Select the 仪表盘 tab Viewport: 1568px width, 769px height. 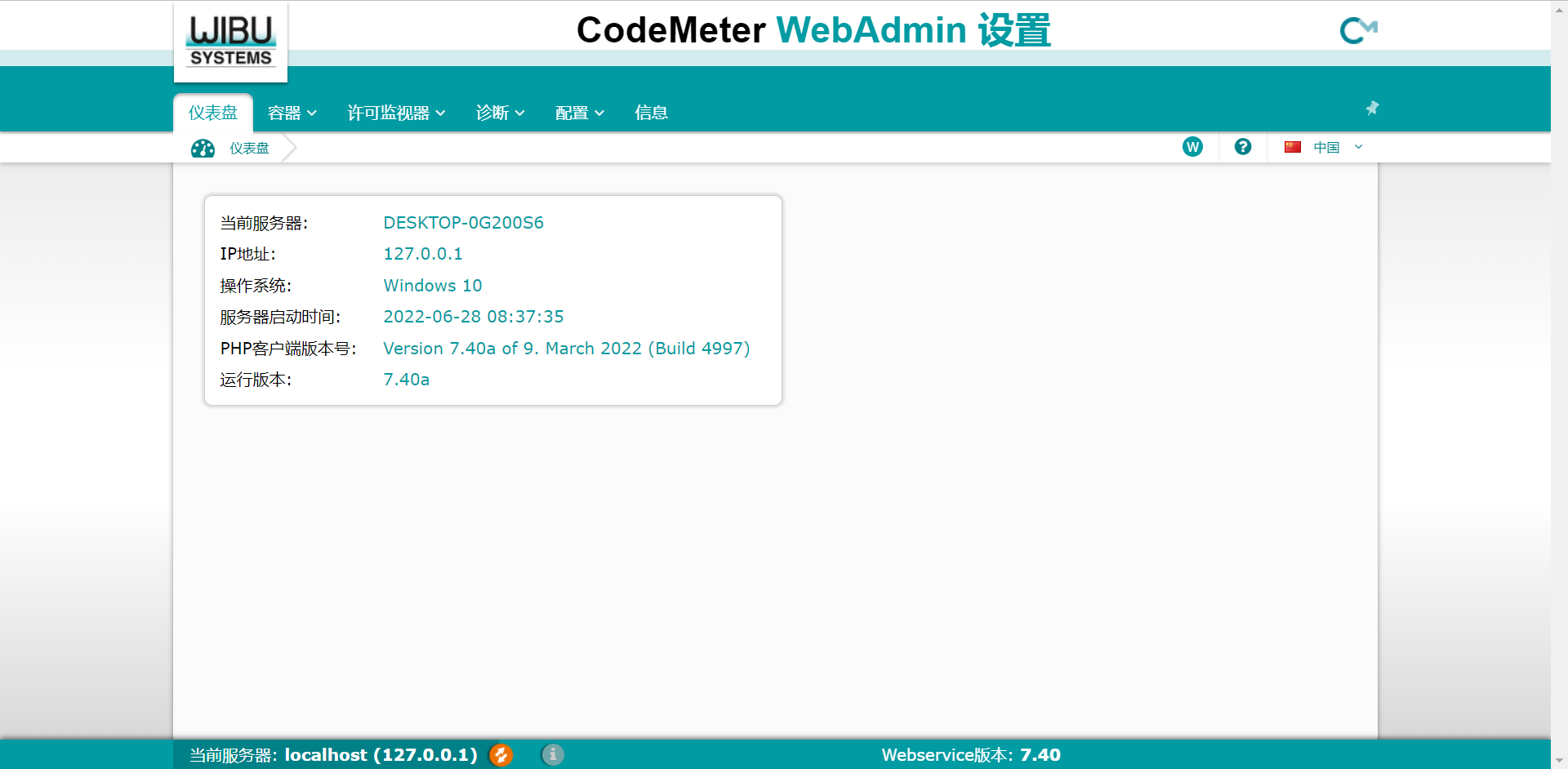[212, 113]
